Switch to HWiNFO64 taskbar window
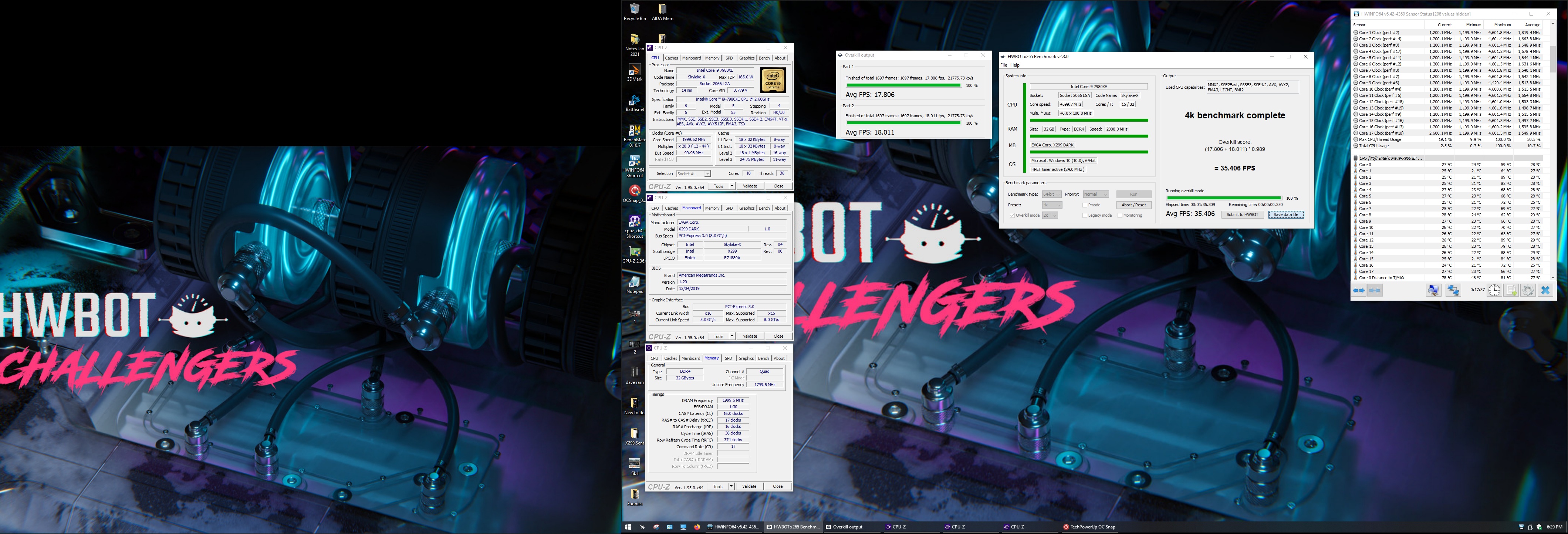Screen dimensions: 1568x534 point(733,527)
